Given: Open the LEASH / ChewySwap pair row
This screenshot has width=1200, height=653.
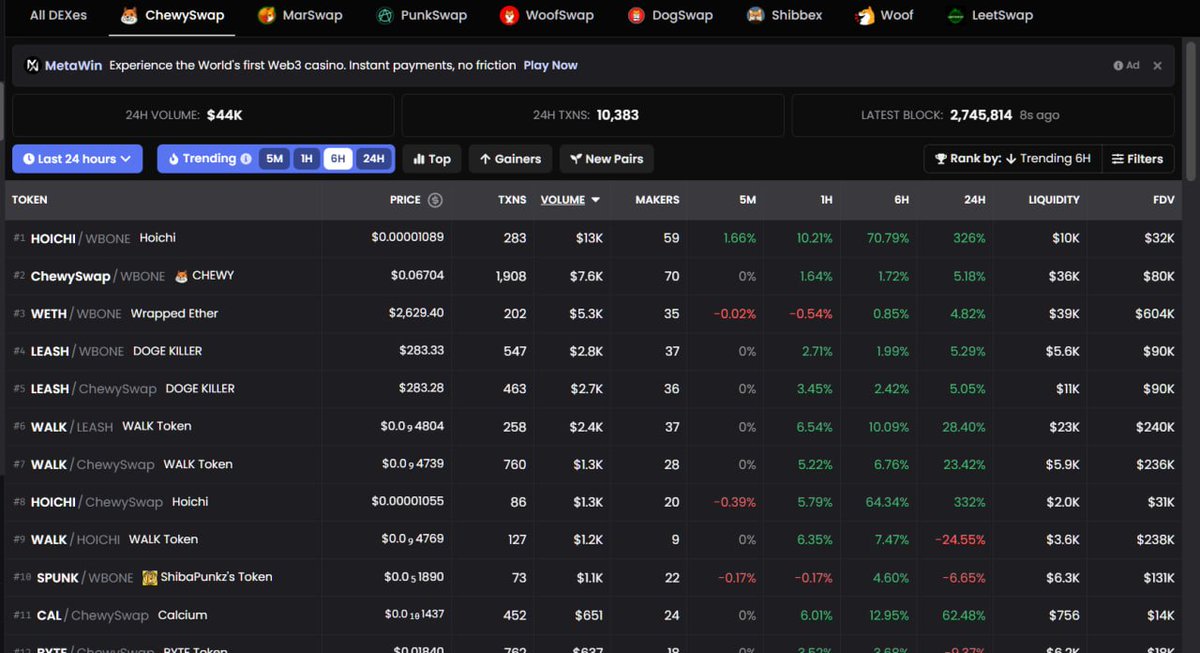Looking at the screenshot, I should click(596, 389).
